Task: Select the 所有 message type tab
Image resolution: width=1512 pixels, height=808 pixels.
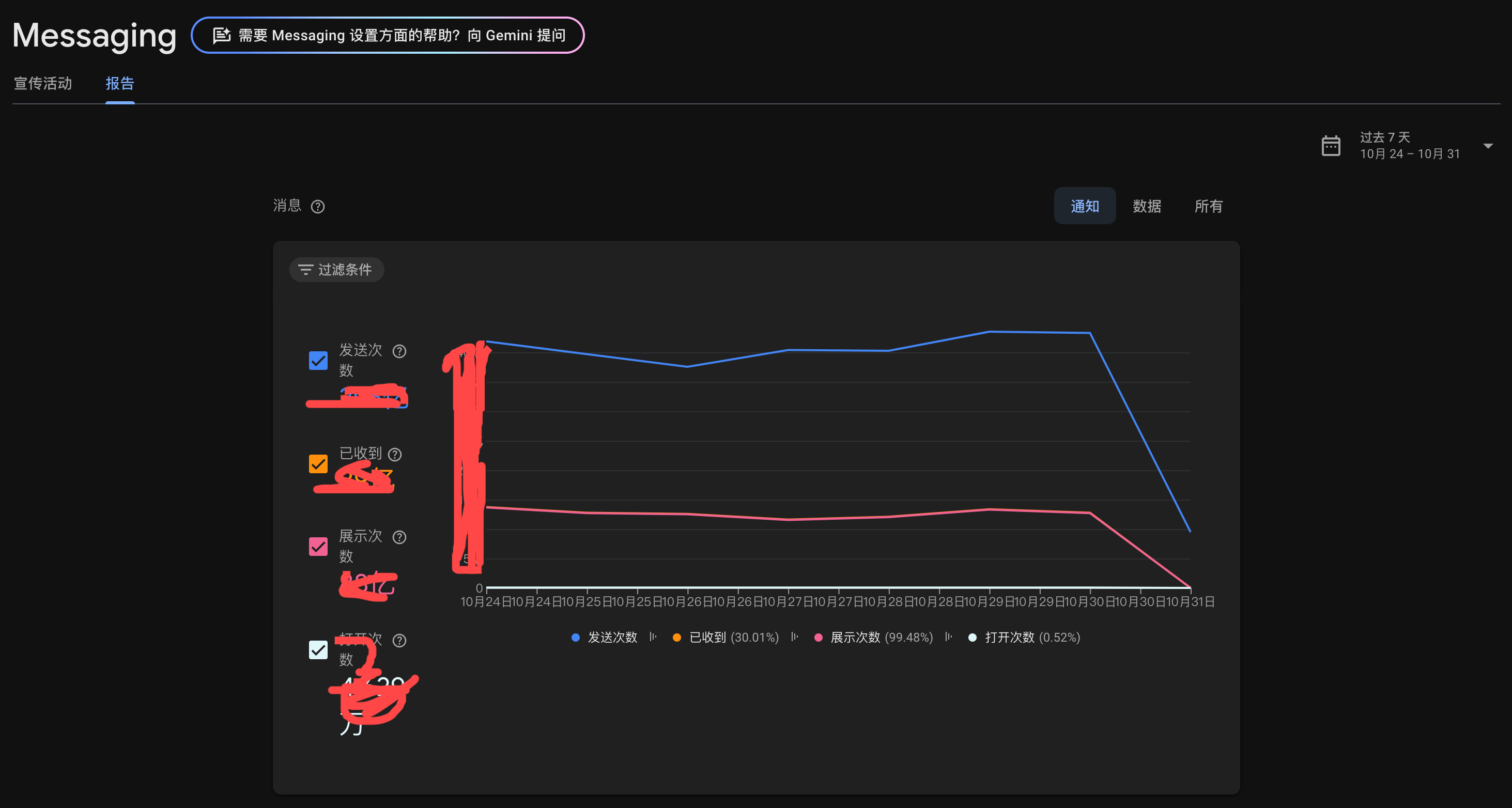Action: coord(1208,206)
